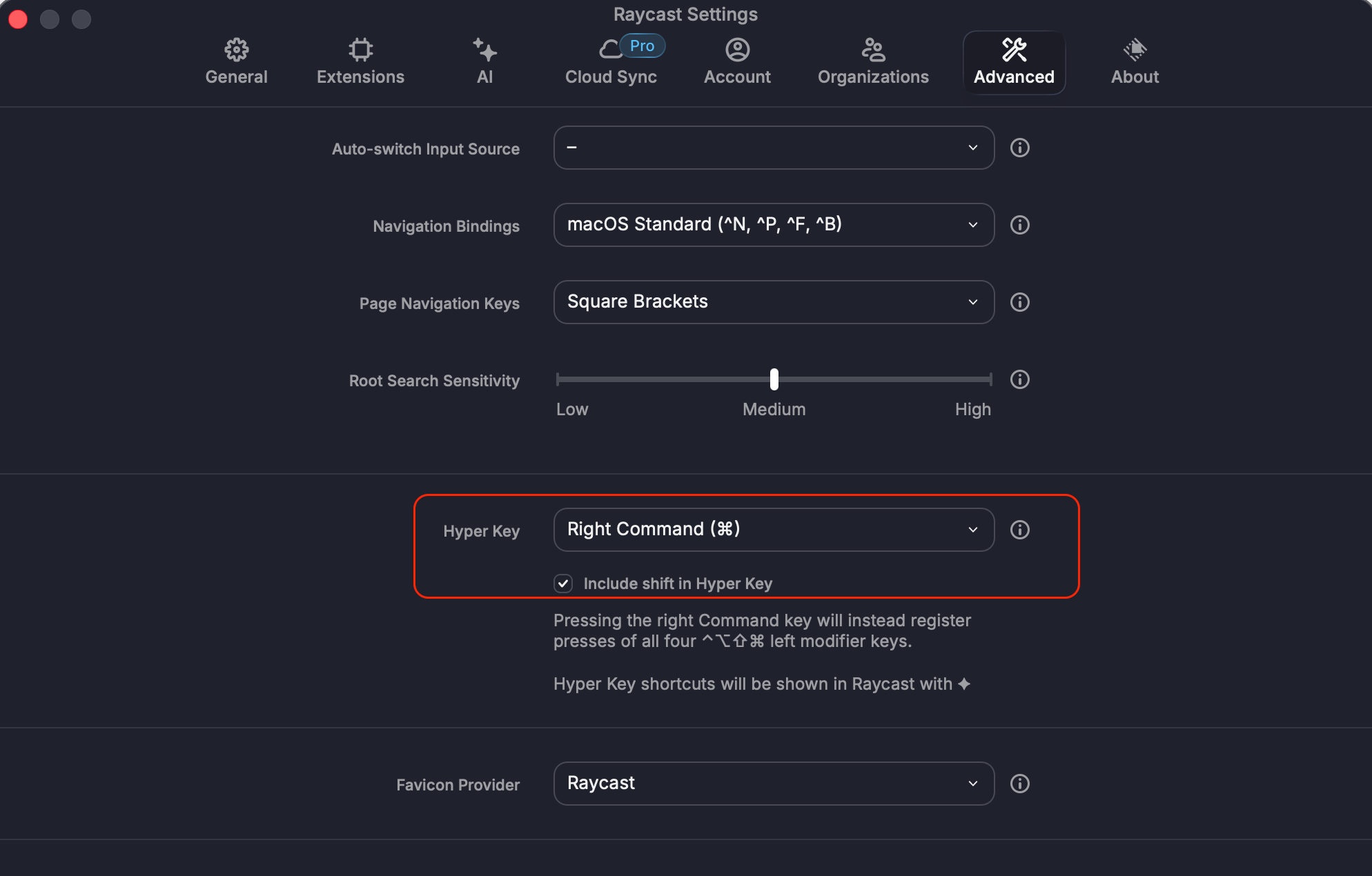Expand the Auto-switch Input Source dropdown
The height and width of the screenshot is (876, 1372).
point(773,148)
